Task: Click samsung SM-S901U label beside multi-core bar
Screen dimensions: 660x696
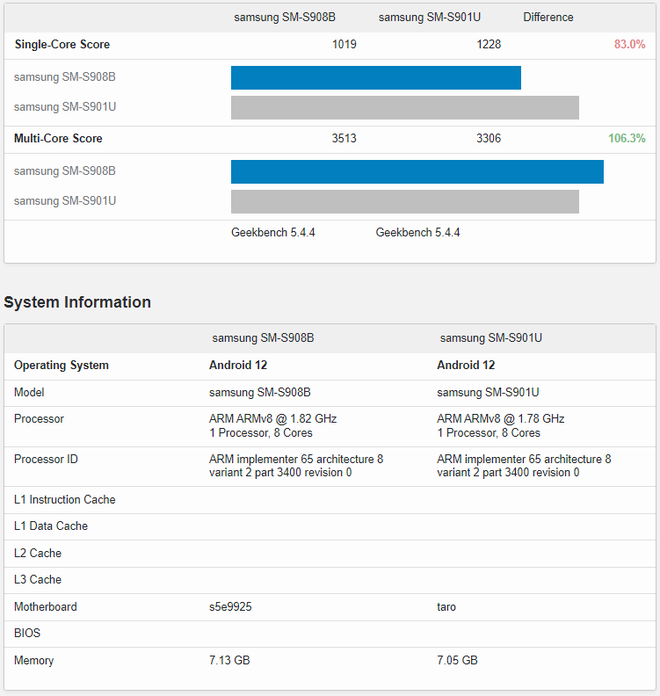Action: point(65,201)
